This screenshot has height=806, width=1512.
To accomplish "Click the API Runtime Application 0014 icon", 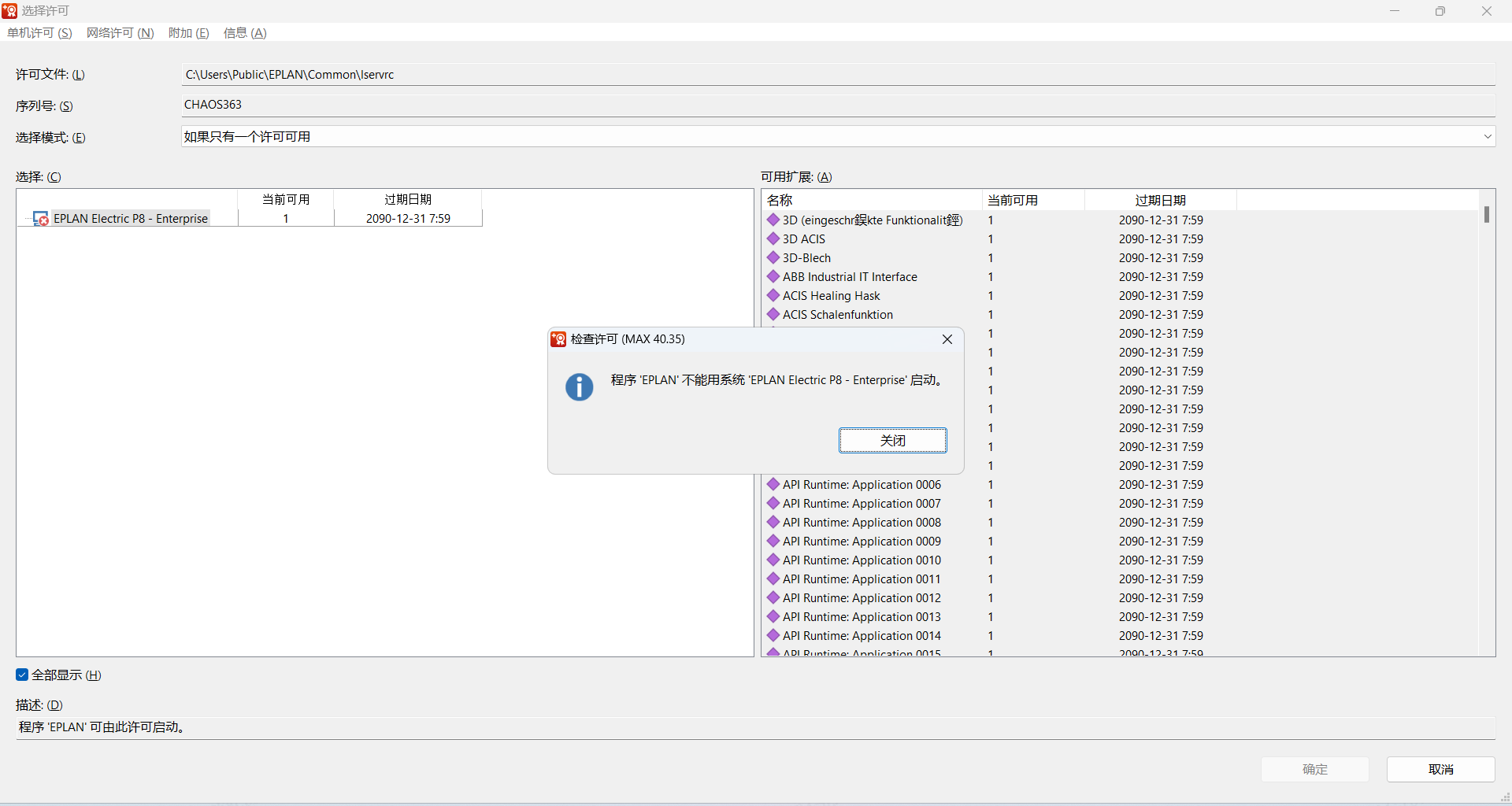I will (773, 635).
